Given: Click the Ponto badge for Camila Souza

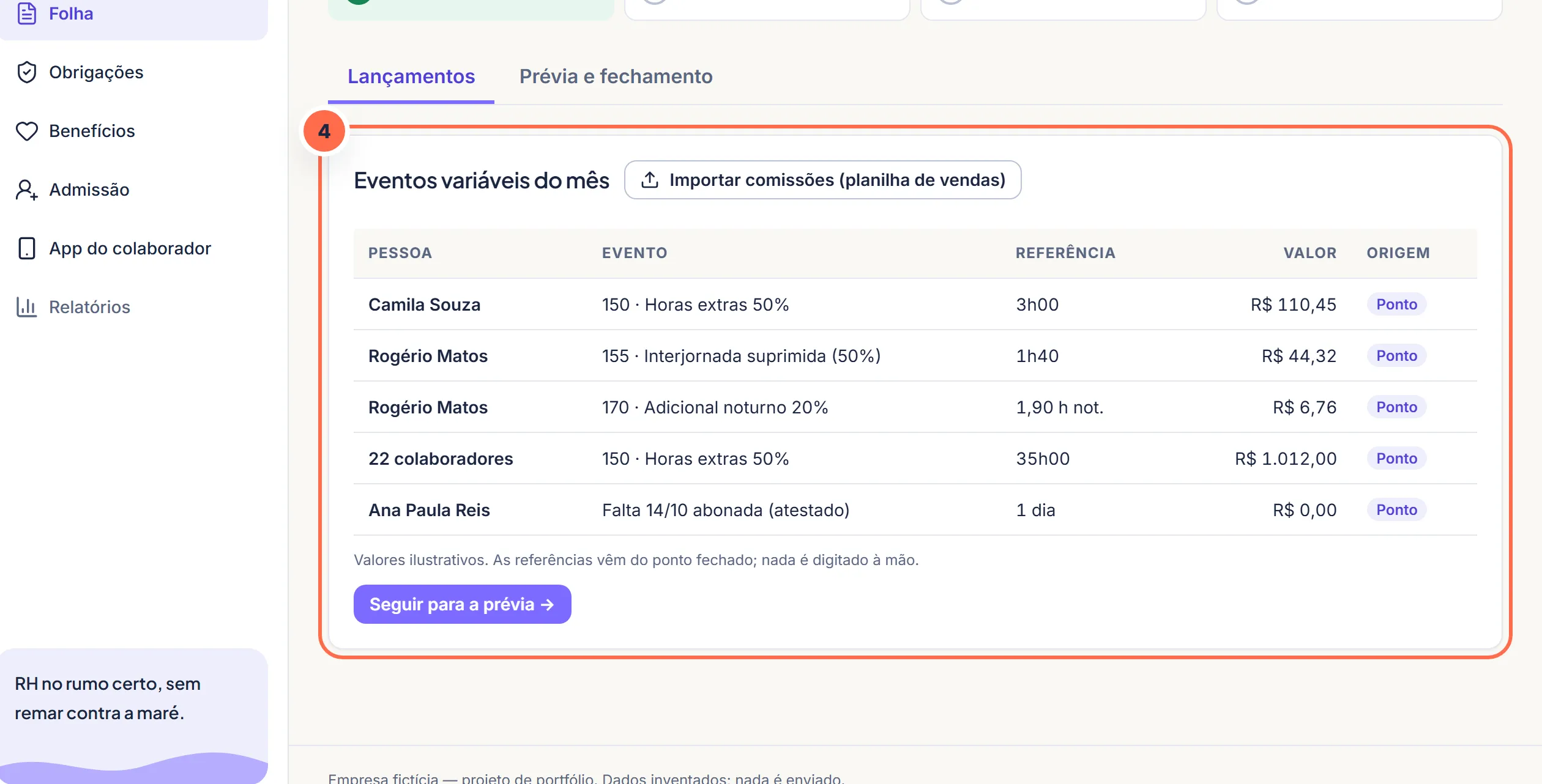Looking at the screenshot, I should tap(1396, 305).
